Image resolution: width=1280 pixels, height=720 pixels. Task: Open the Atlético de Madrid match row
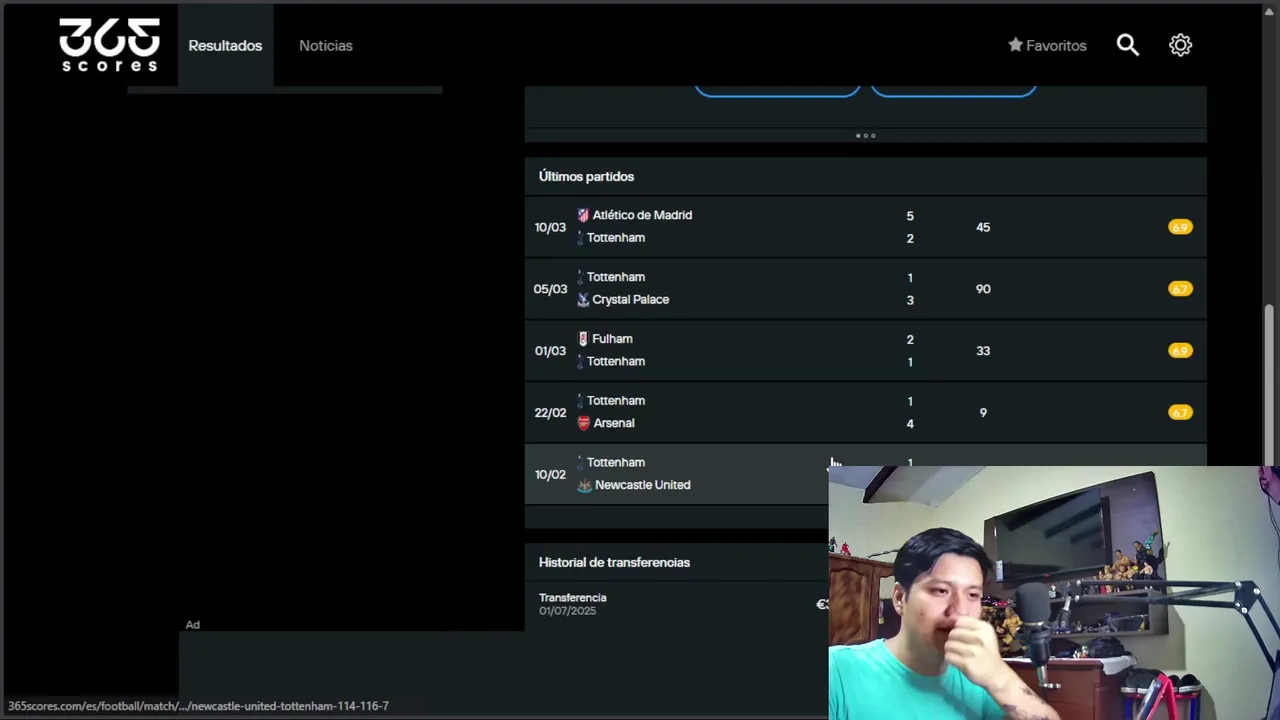click(x=865, y=227)
